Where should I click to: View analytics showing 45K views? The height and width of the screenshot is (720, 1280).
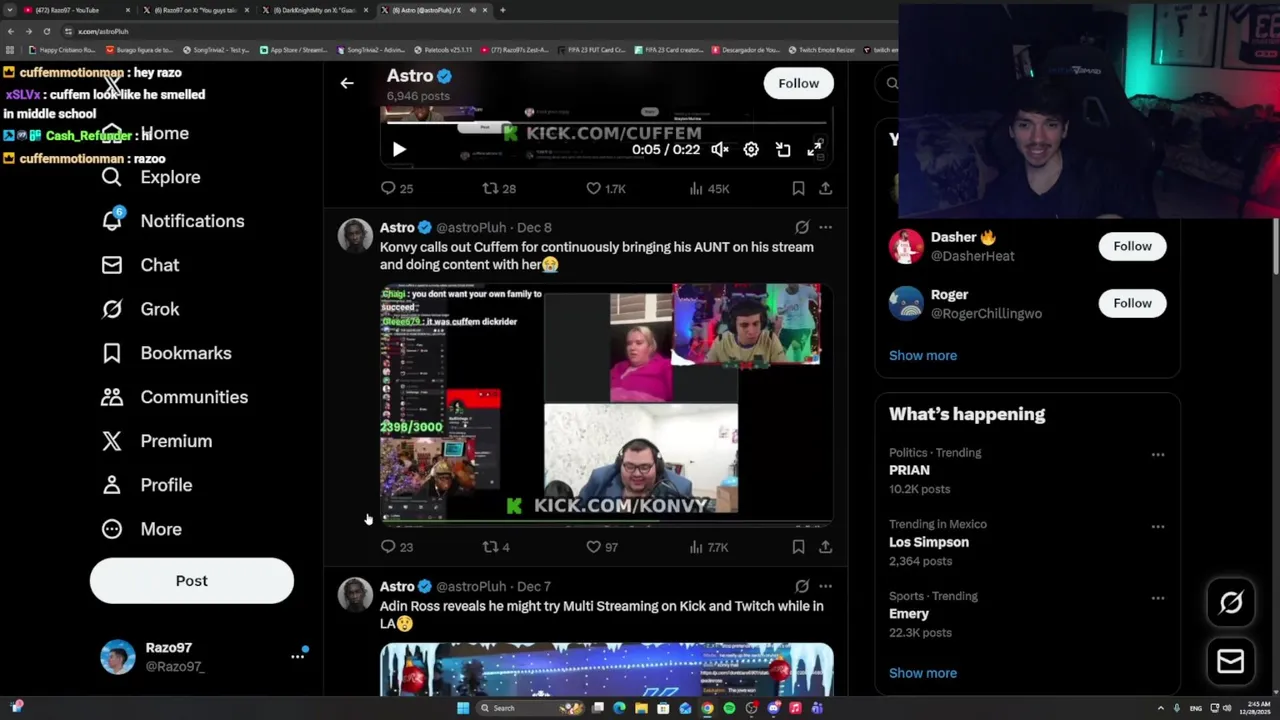709,188
